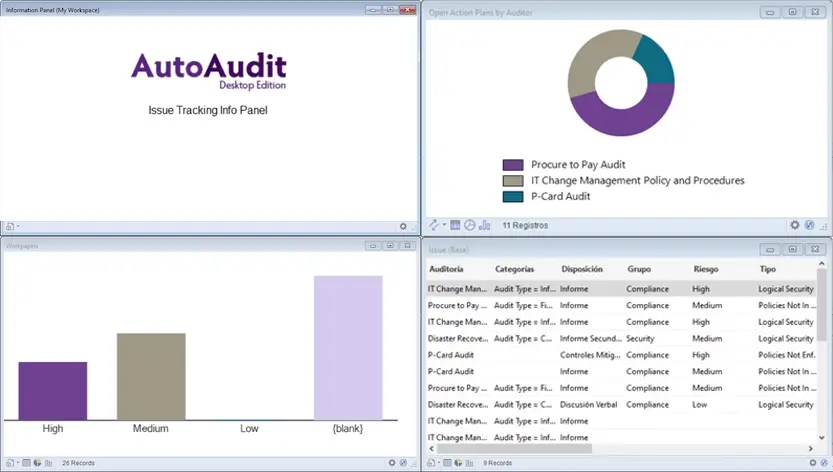
Task: Select pie chart view in Open Action Plans panel
Action: (470, 225)
